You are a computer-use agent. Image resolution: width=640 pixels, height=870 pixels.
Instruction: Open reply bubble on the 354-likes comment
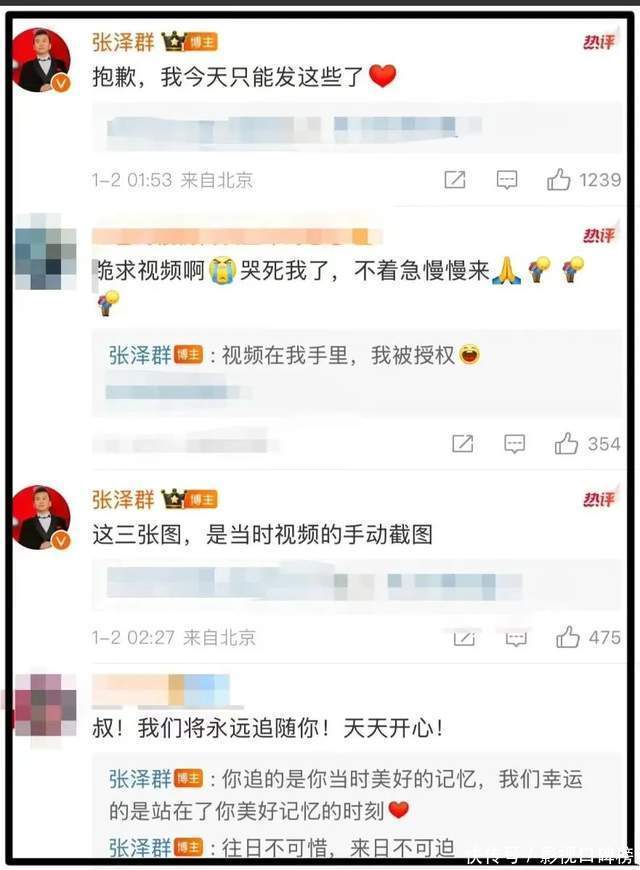[514, 444]
